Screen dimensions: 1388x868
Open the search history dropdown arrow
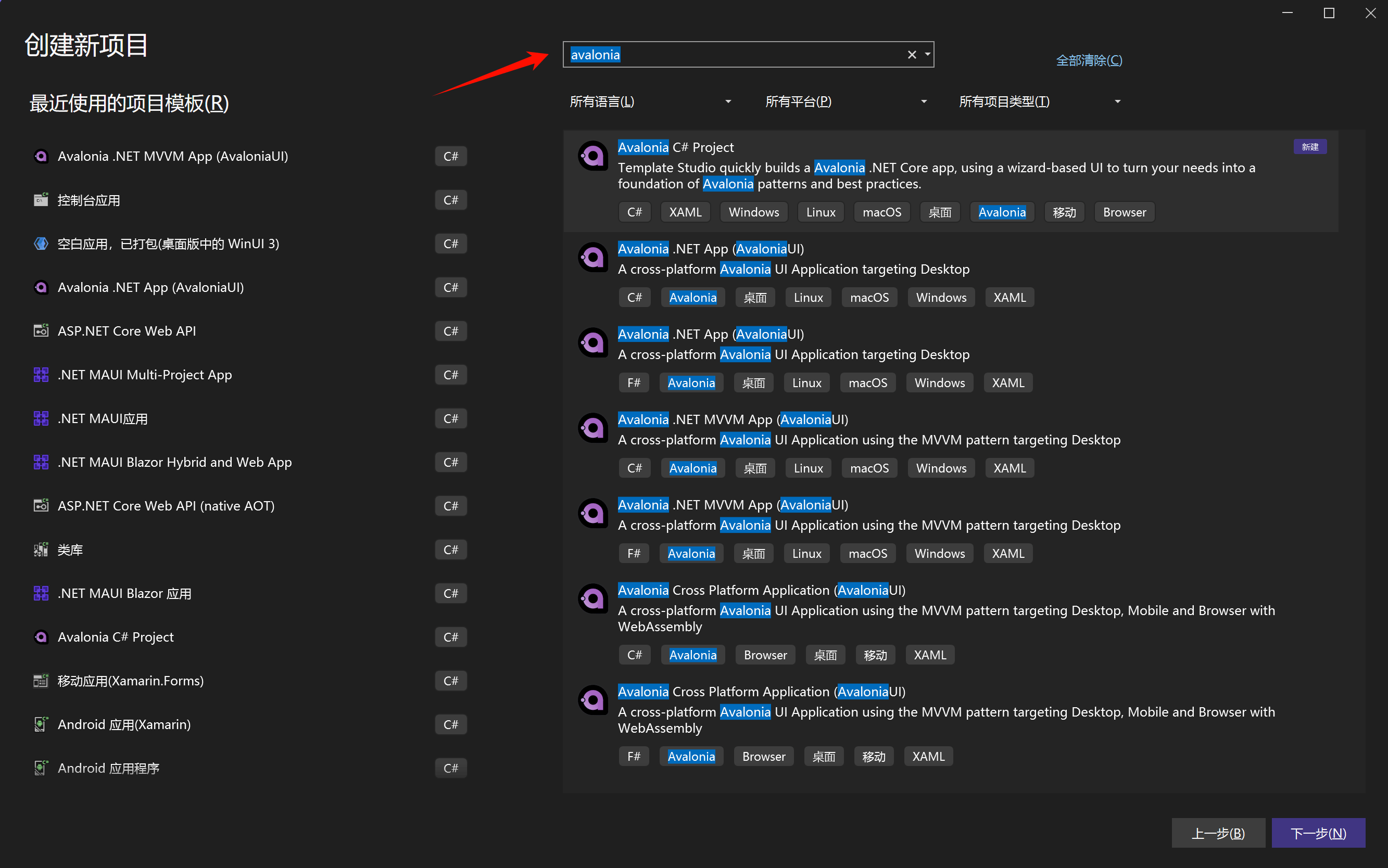point(927,55)
